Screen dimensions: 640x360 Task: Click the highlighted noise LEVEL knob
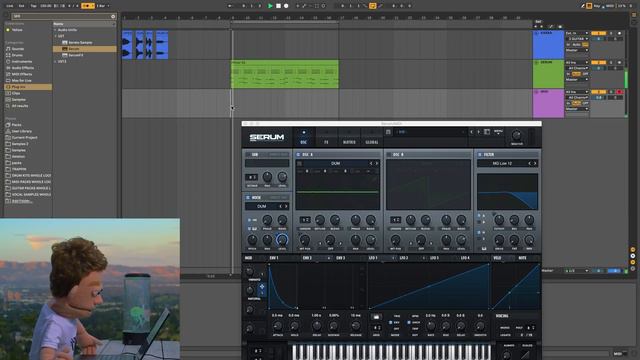click(282, 240)
